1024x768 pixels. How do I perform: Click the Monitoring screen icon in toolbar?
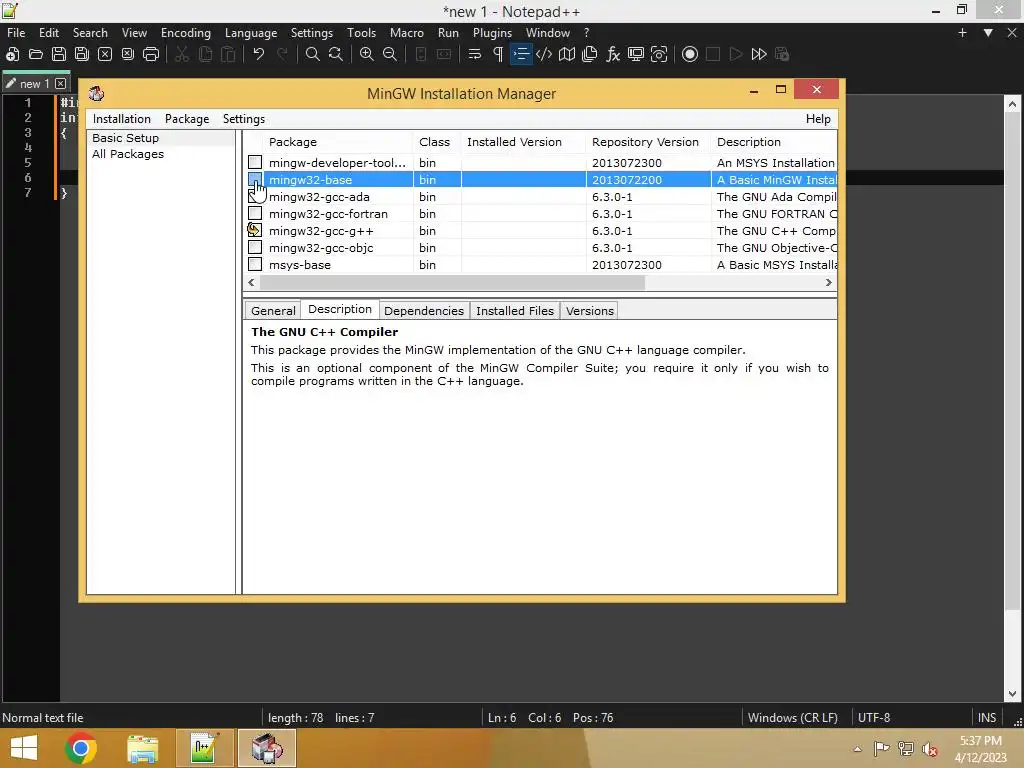[636, 54]
